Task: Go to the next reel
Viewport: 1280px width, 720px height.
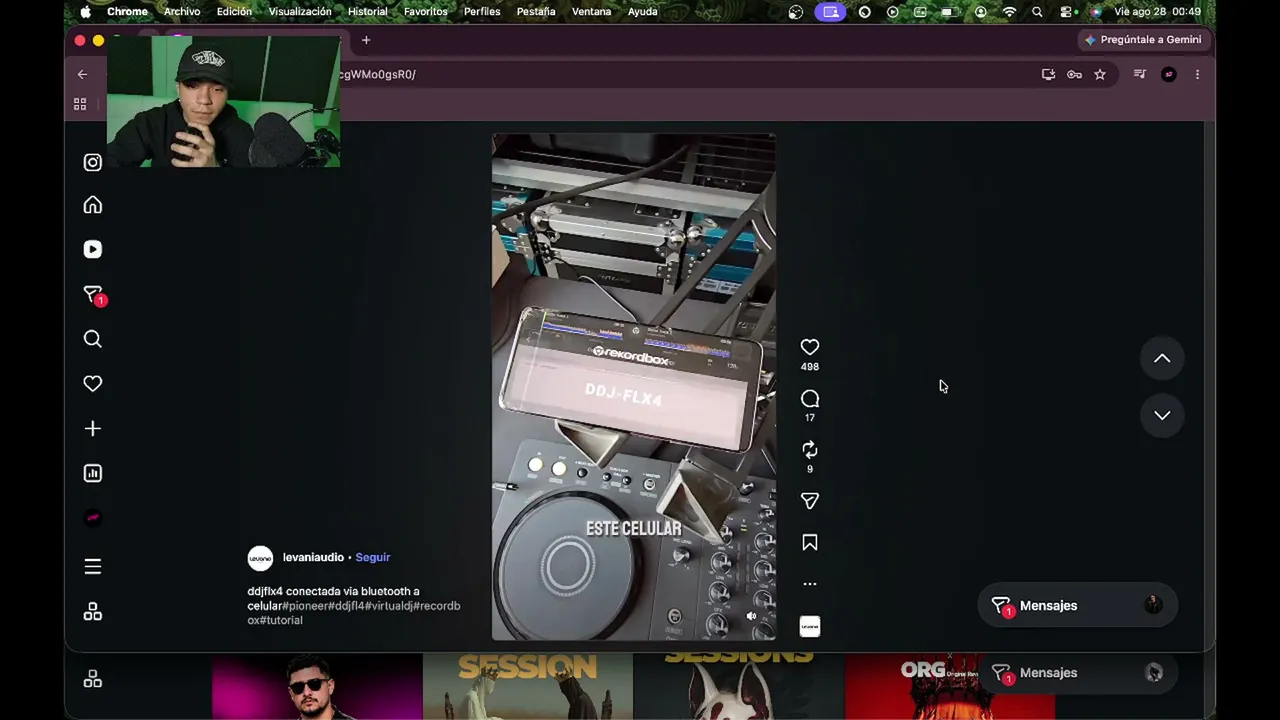Action: click(1162, 415)
